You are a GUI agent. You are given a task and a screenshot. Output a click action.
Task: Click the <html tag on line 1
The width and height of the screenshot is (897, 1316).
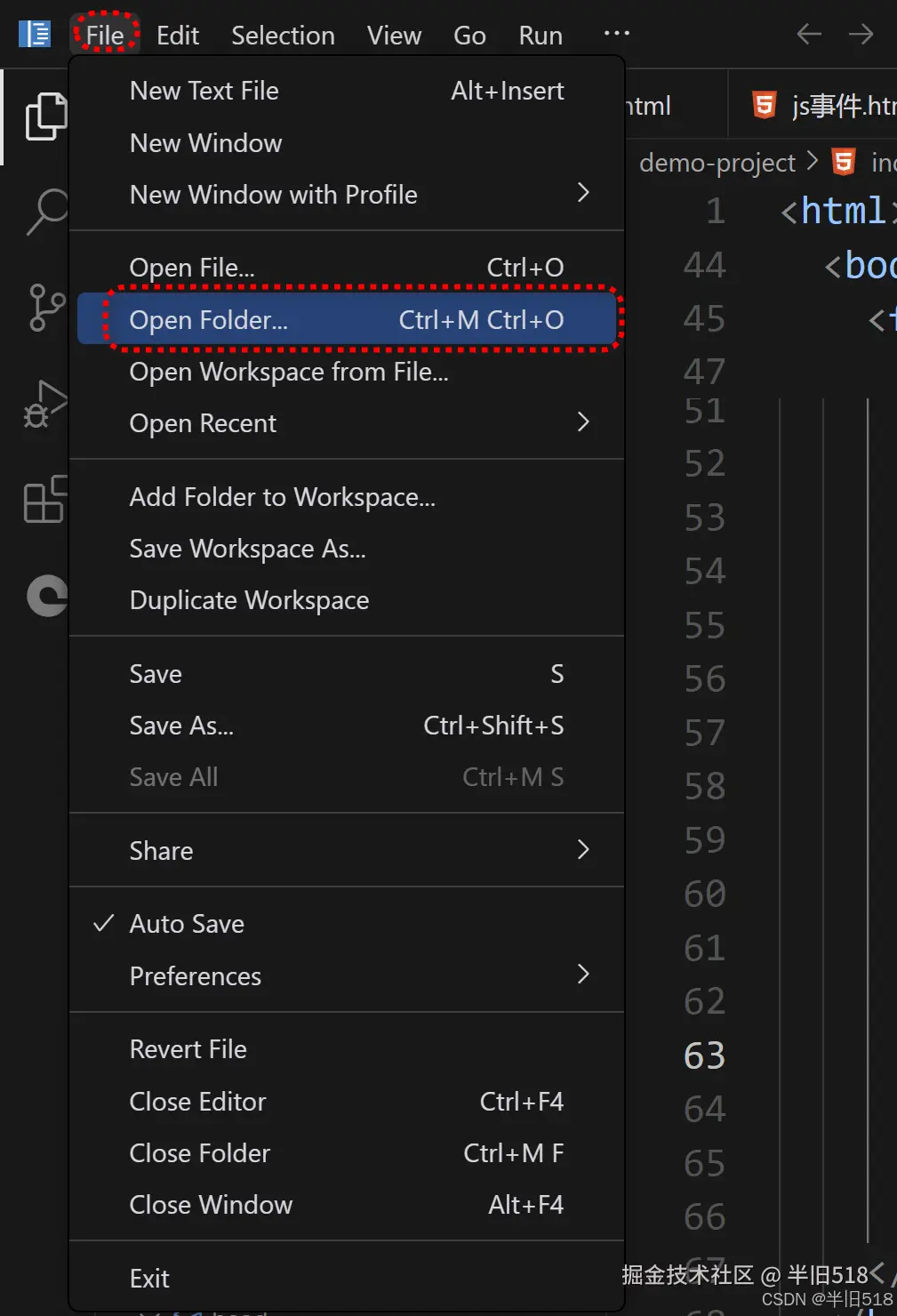834,211
